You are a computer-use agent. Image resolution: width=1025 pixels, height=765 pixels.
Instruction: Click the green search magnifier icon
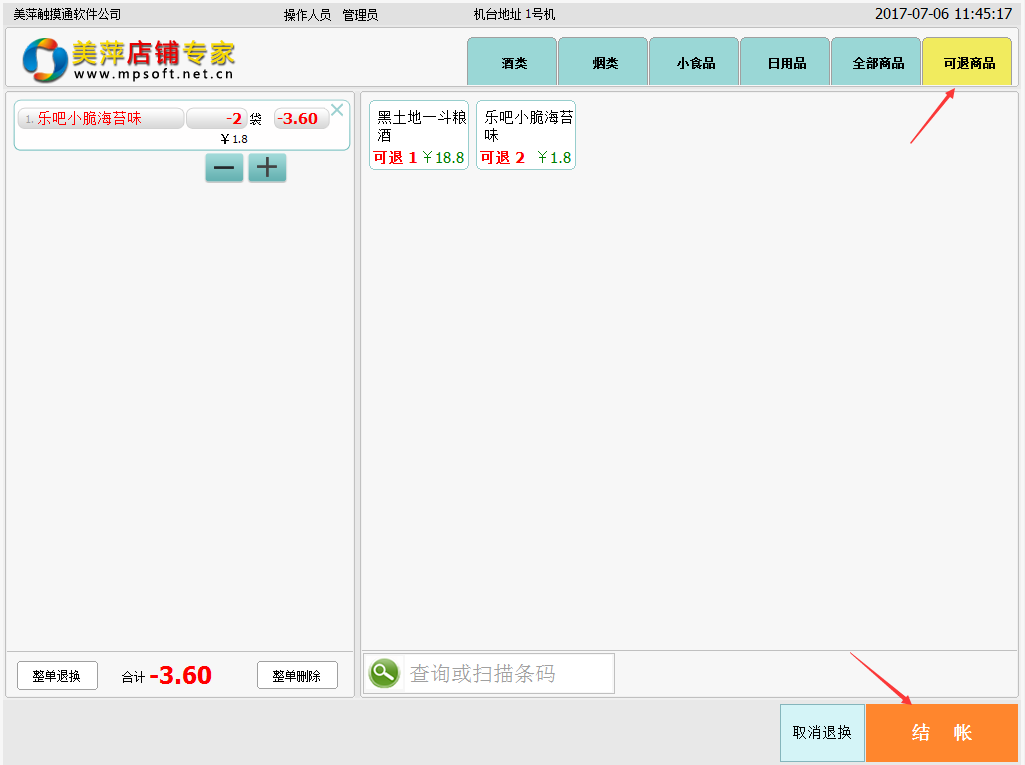(384, 674)
